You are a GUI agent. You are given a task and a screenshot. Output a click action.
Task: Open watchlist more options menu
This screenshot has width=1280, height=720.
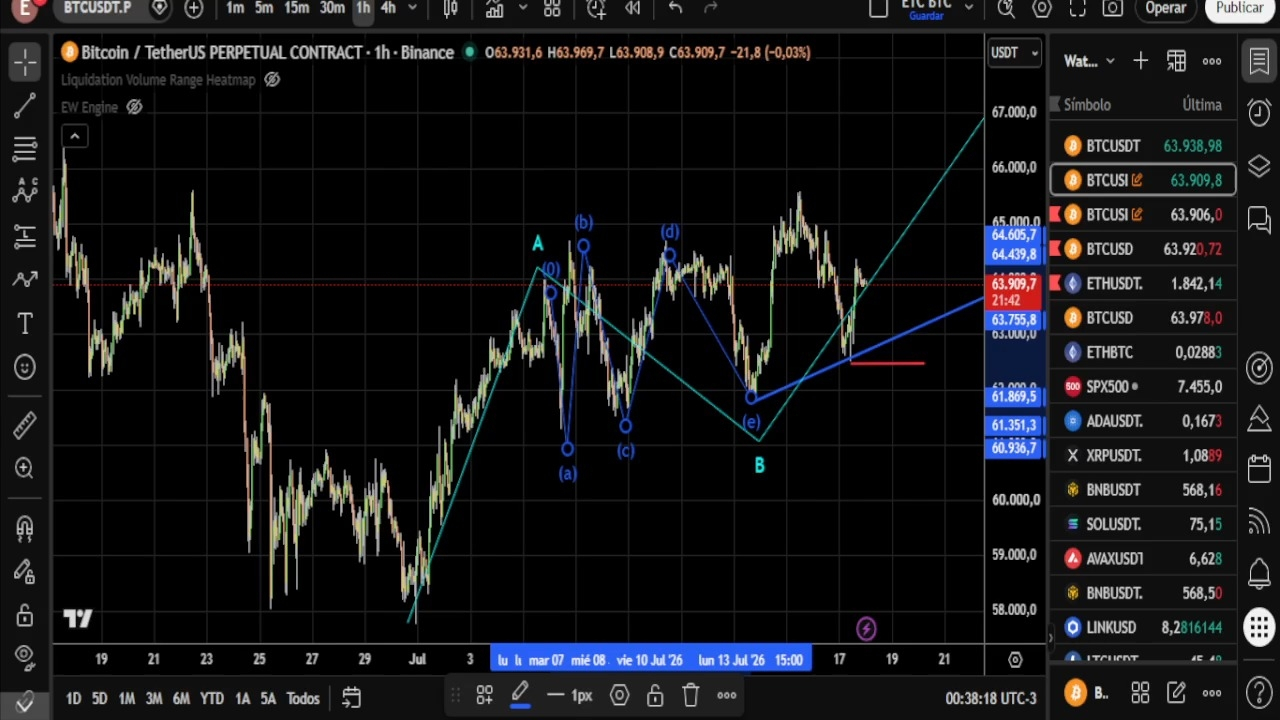(1212, 61)
